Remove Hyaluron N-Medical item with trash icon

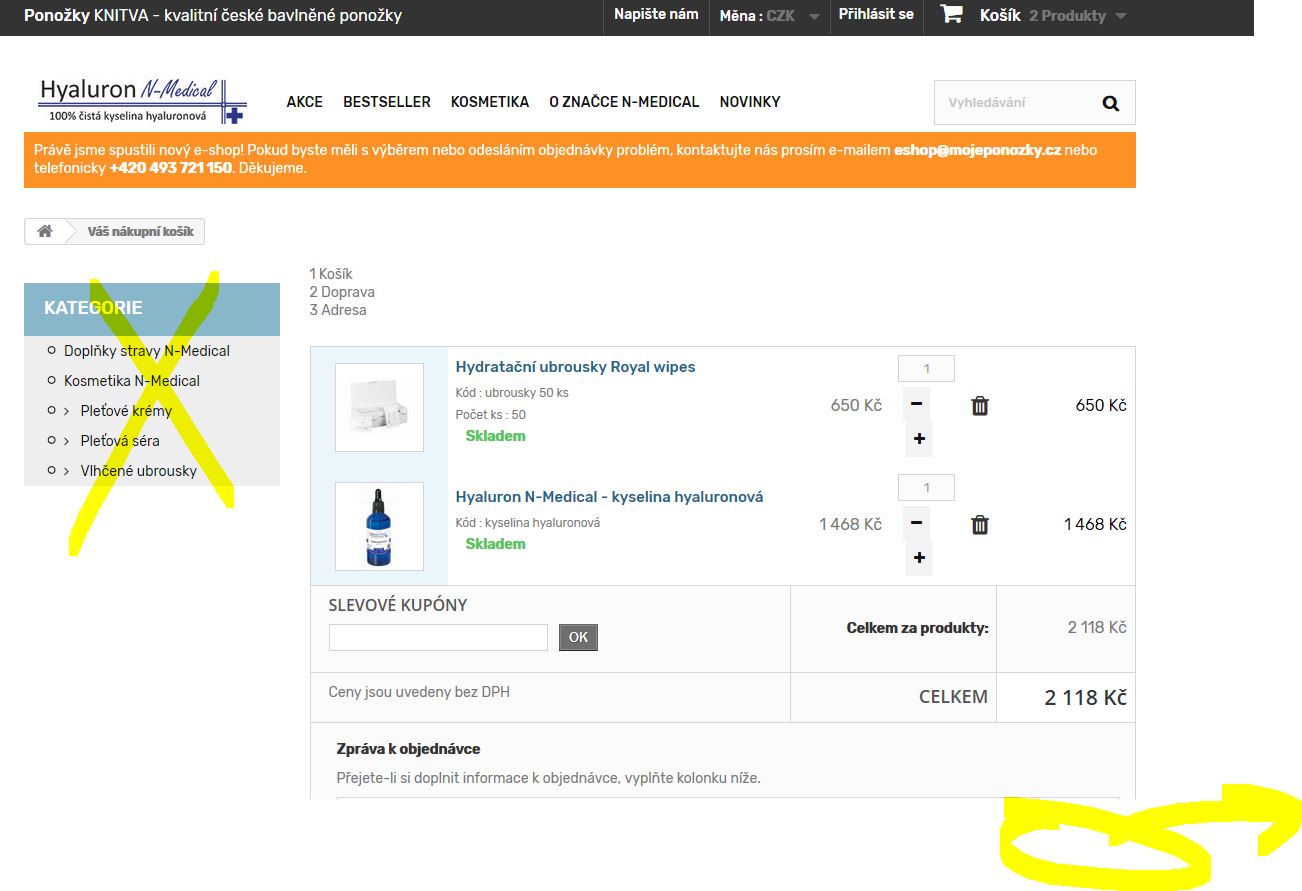coord(980,524)
